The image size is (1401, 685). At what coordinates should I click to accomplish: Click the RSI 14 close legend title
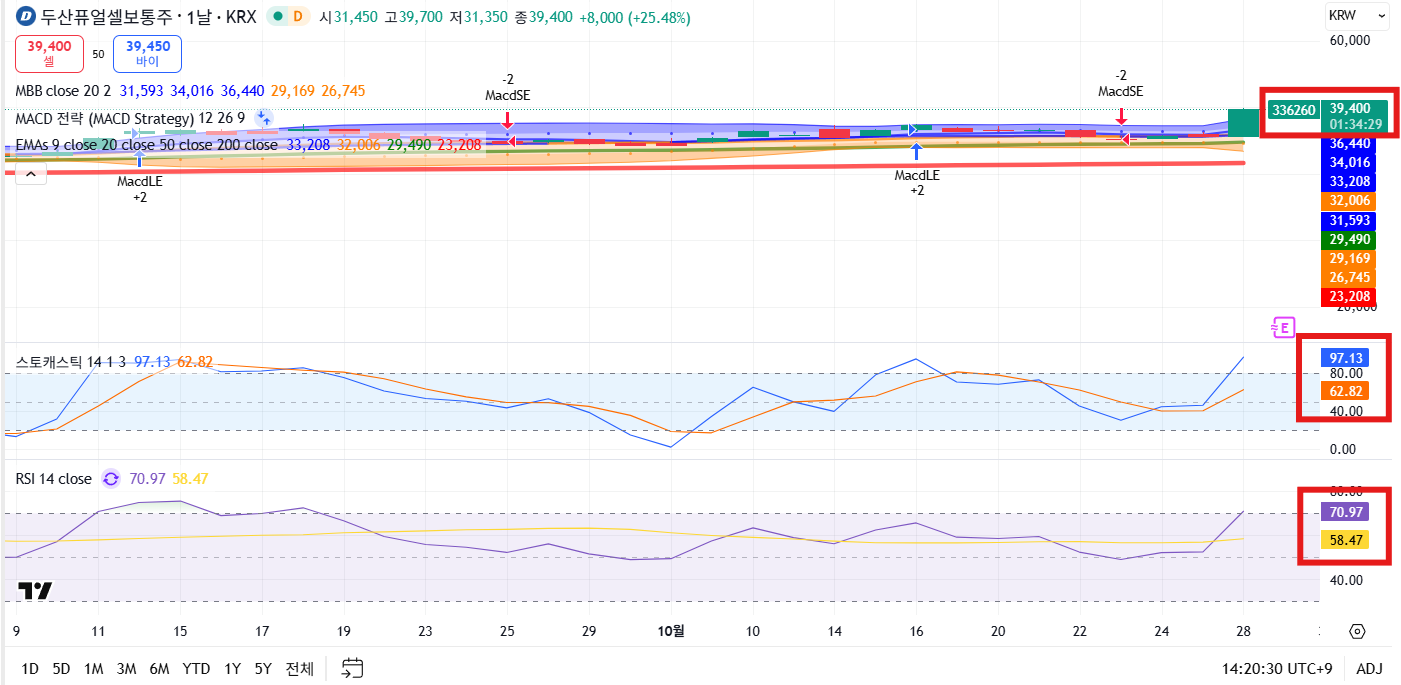(54, 479)
